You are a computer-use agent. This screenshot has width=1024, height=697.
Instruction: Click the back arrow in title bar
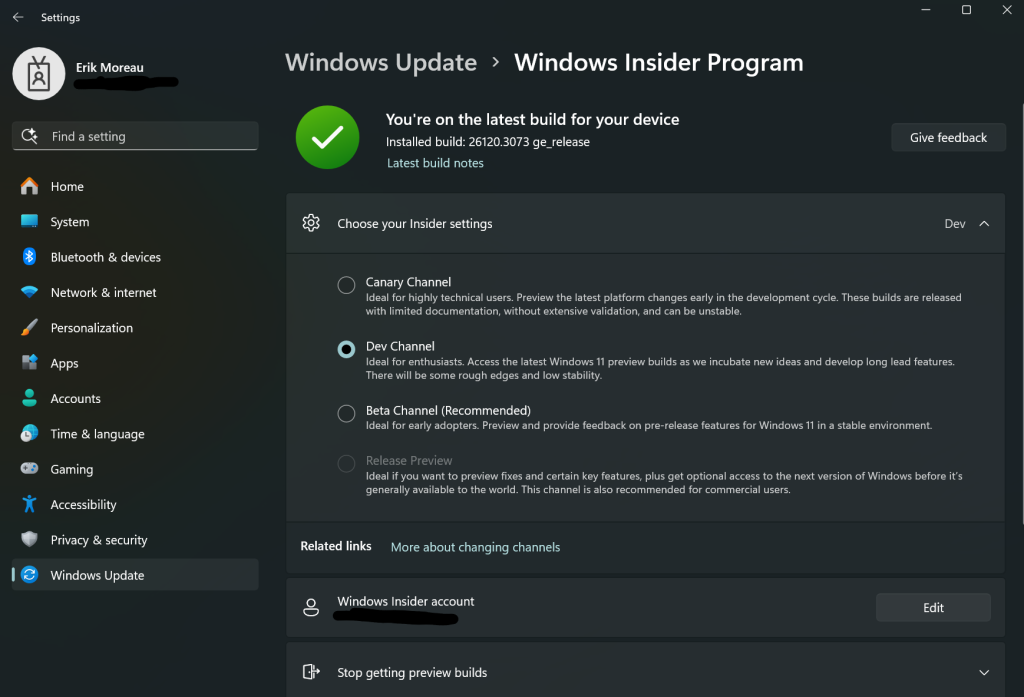click(x=18, y=17)
